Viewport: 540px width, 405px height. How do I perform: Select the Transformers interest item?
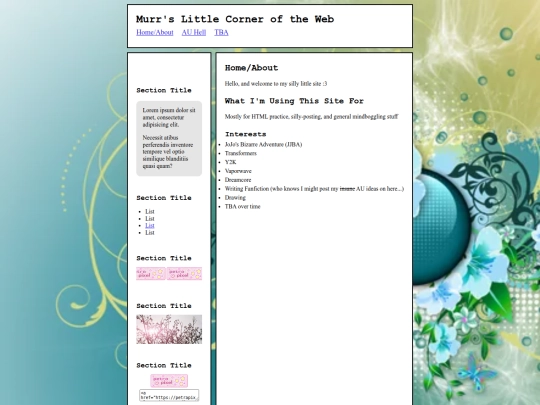pyautogui.click(x=241, y=154)
